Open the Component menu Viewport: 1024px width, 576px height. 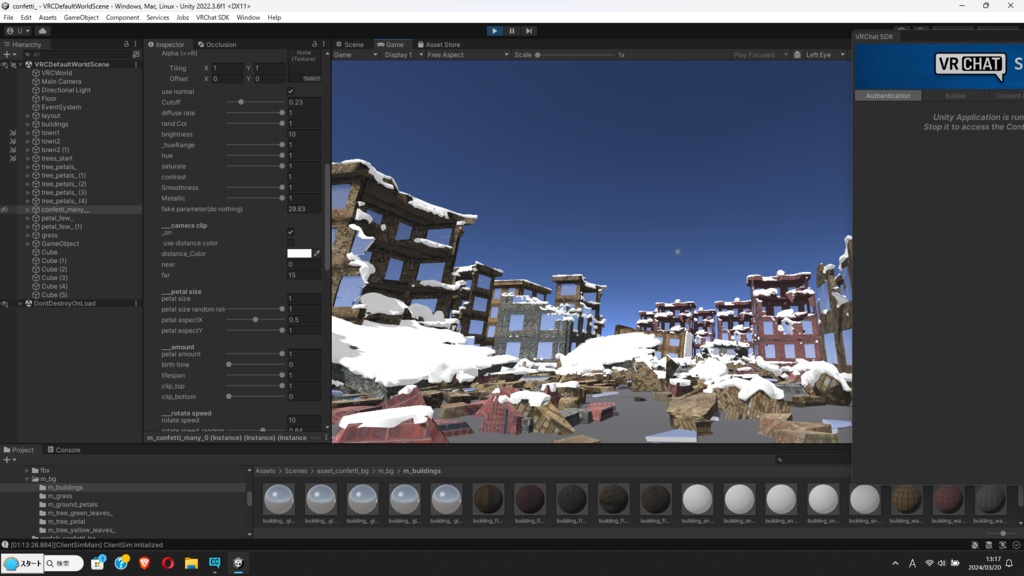pos(122,18)
